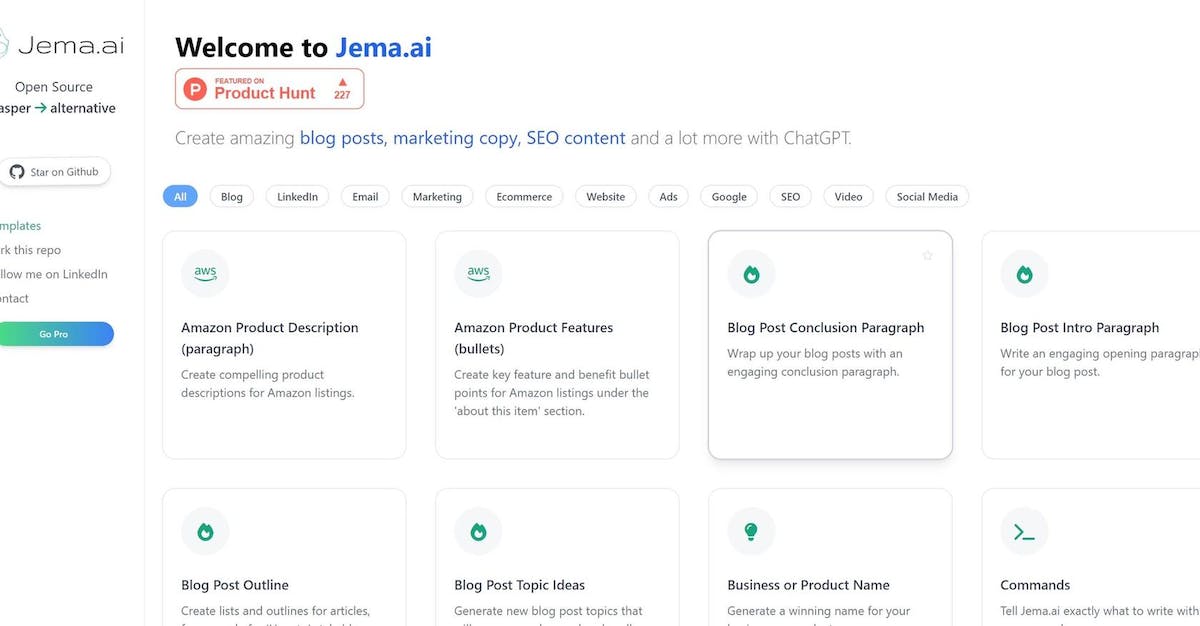Open the Follow me on LinkedIn link
The width and height of the screenshot is (1200, 626).
click(x=54, y=274)
